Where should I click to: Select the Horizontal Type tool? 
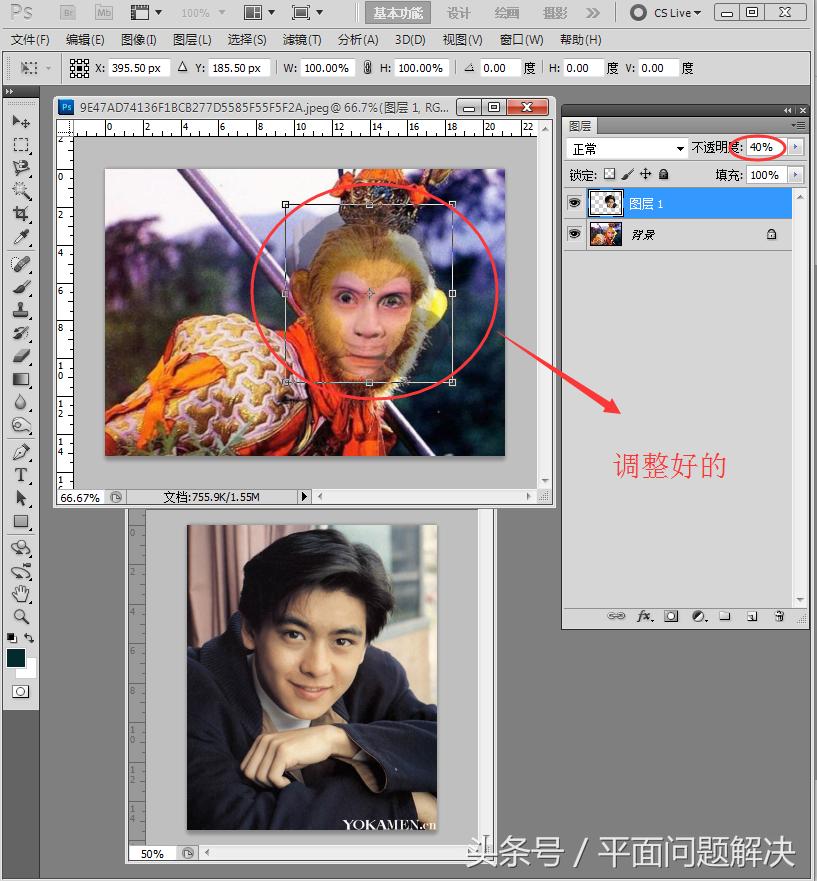21,475
